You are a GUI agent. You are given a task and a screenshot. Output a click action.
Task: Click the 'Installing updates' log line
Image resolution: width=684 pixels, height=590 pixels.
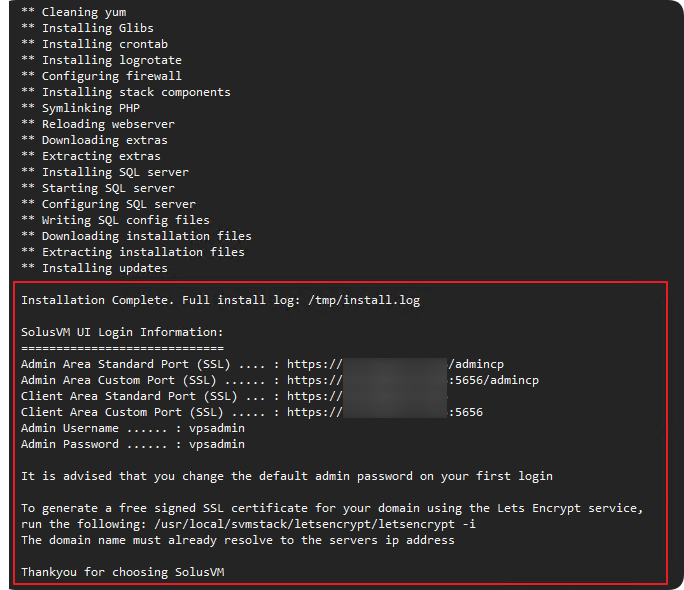click(x=95, y=268)
